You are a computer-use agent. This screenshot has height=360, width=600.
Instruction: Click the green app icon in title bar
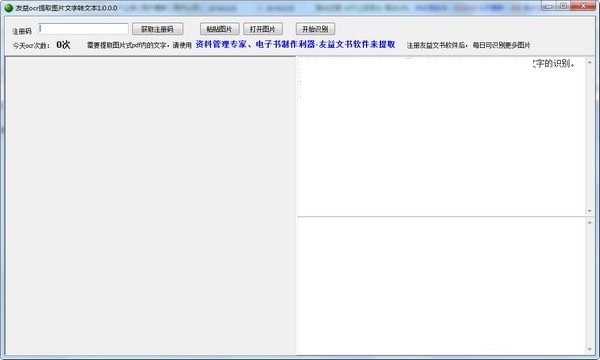click(x=8, y=8)
